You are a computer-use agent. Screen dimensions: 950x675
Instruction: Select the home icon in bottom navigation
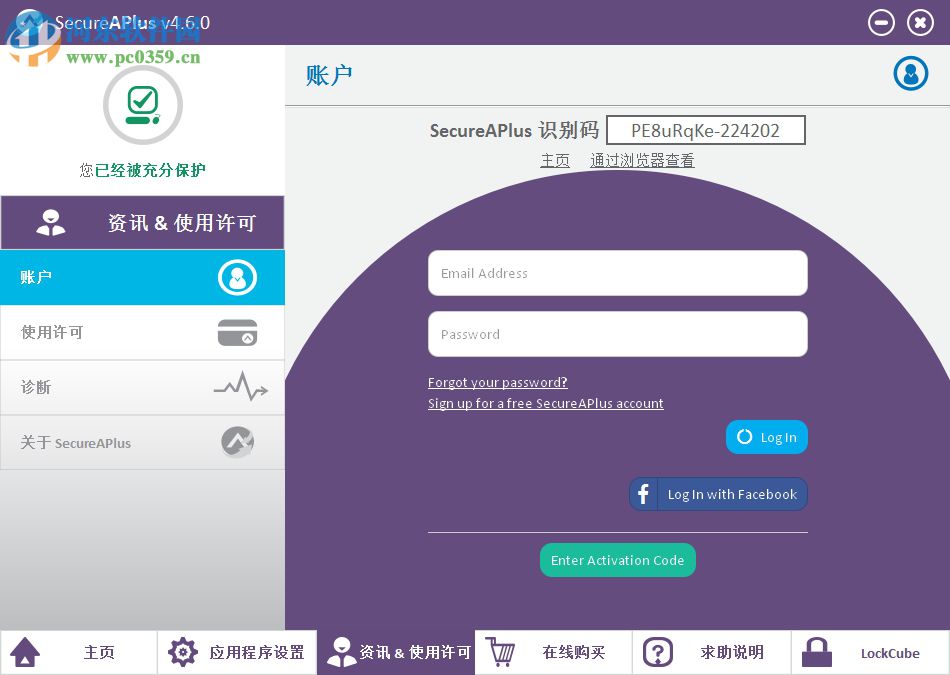tap(25, 652)
